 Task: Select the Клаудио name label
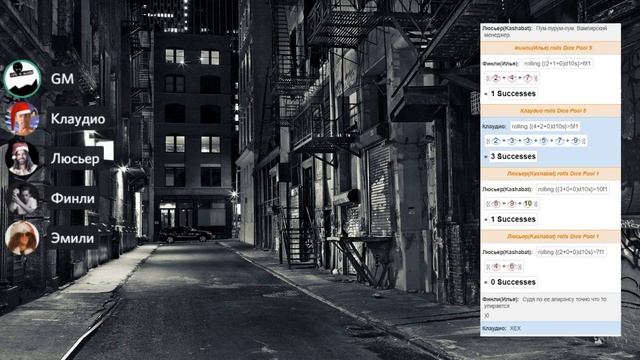pos(78,119)
